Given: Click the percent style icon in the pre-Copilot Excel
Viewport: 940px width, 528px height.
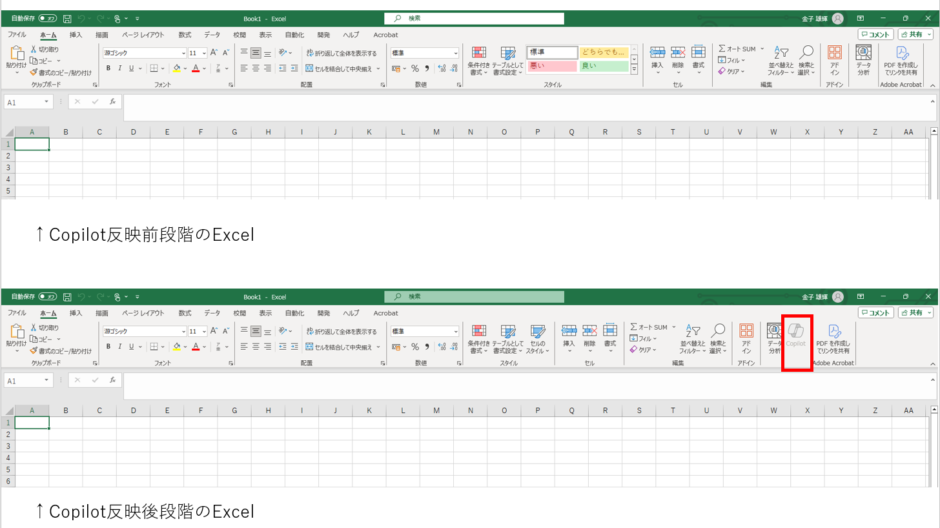Looking at the screenshot, I should pyautogui.click(x=415, y=68).
